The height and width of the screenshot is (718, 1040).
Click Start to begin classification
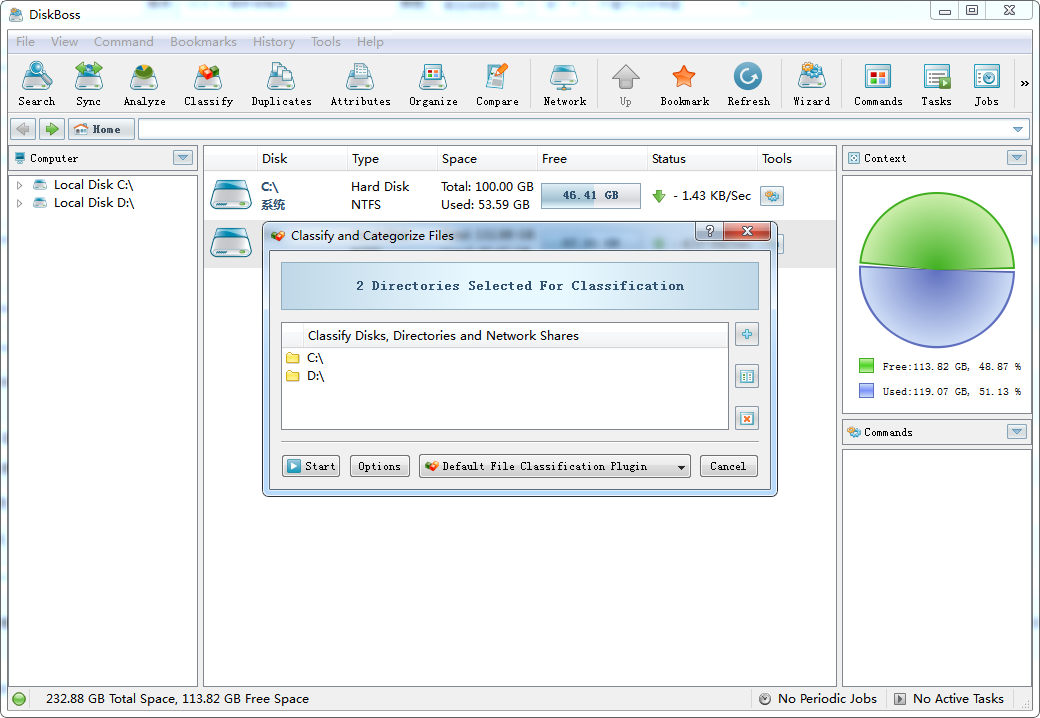point(311,466)
